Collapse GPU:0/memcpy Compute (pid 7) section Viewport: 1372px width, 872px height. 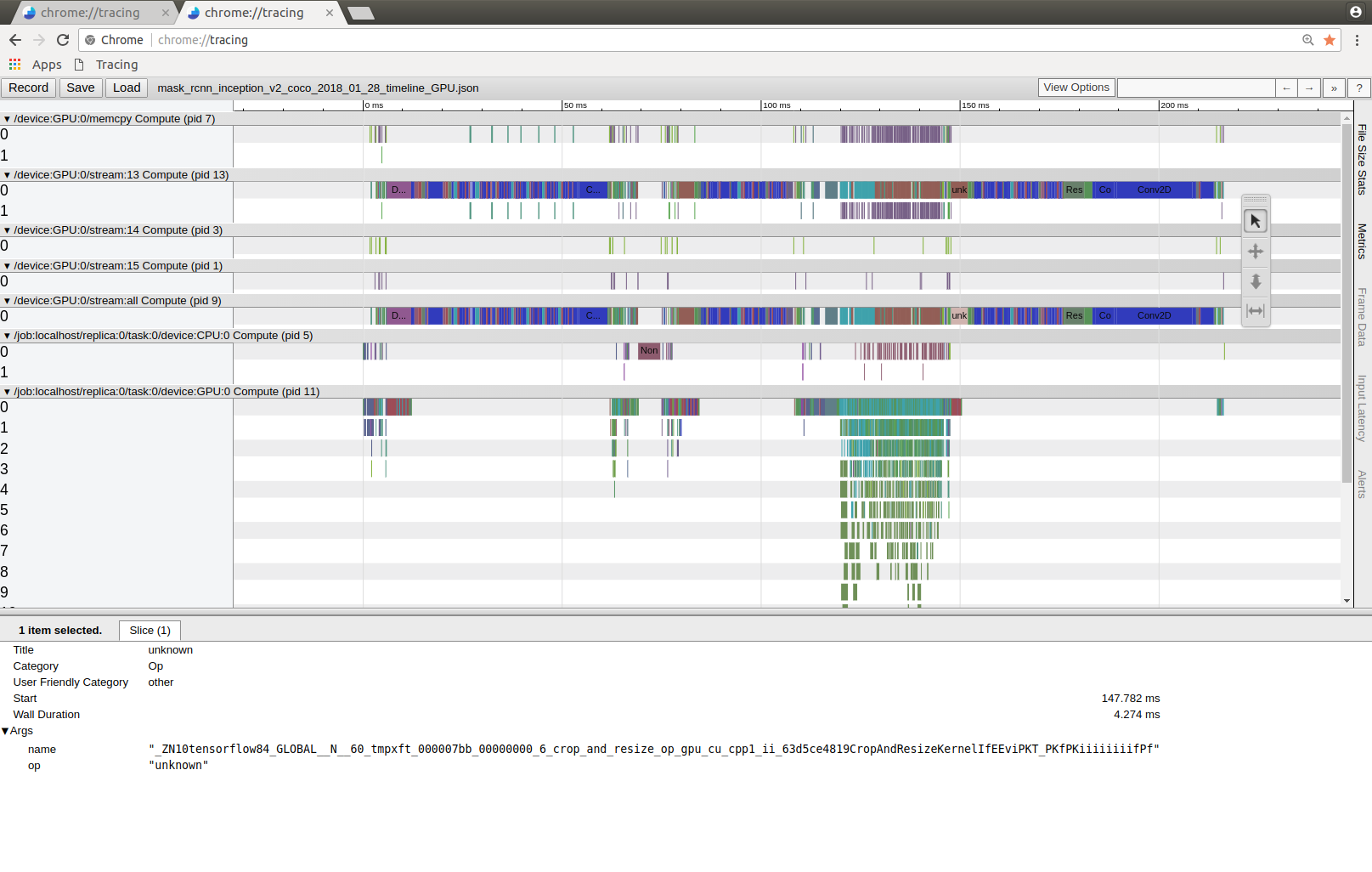tap(7, 119)
